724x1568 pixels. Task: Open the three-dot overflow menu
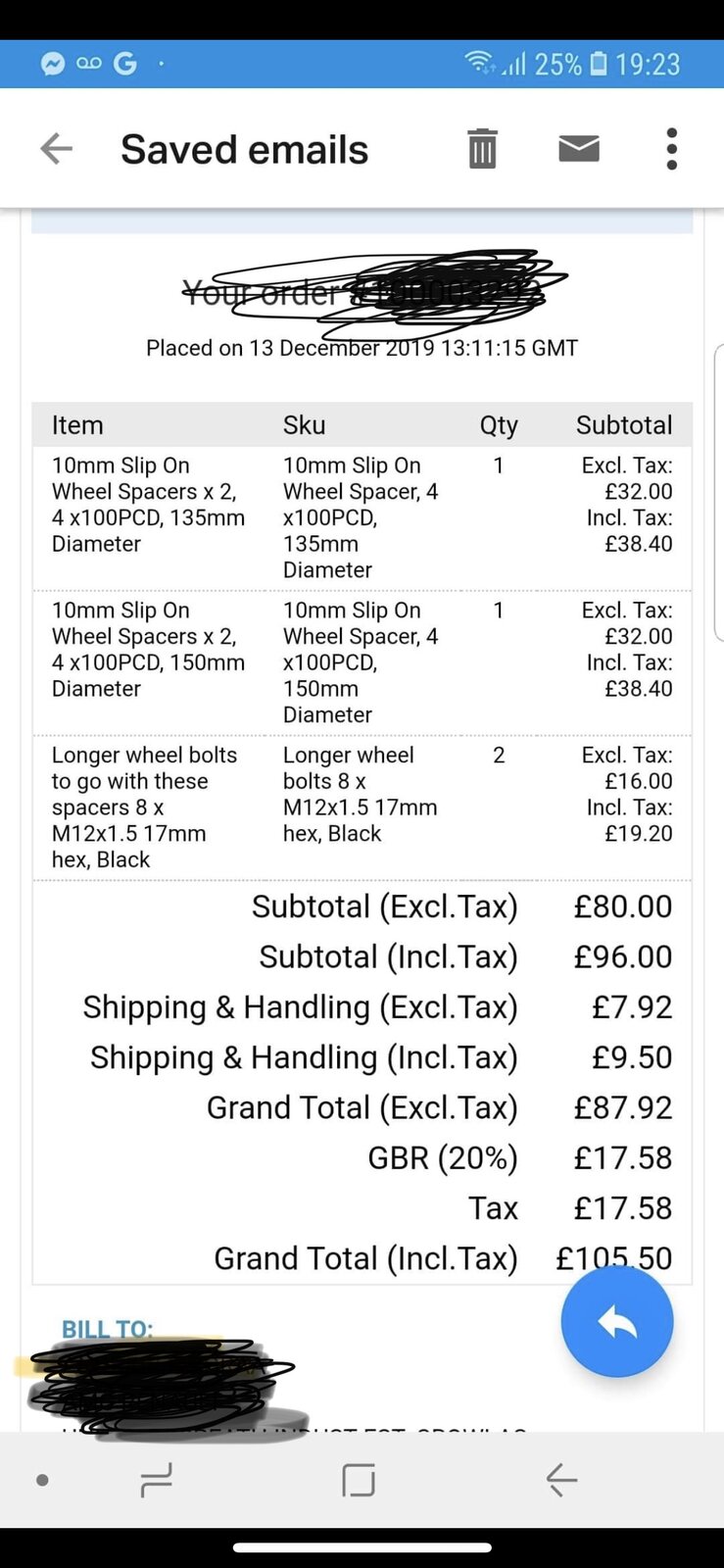click(671, 149)
